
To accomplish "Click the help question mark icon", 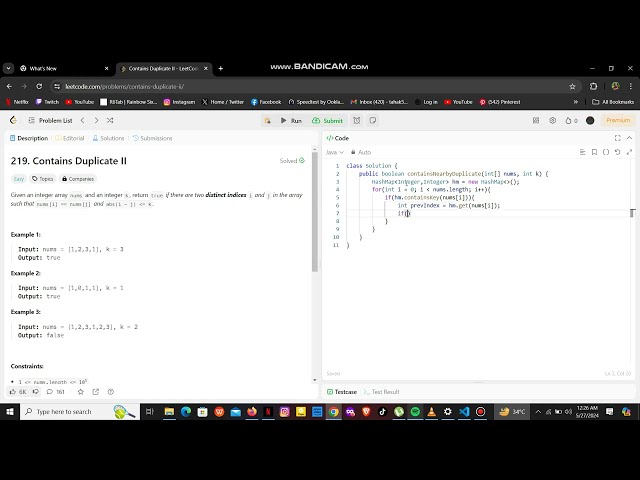I will point(111,392).
